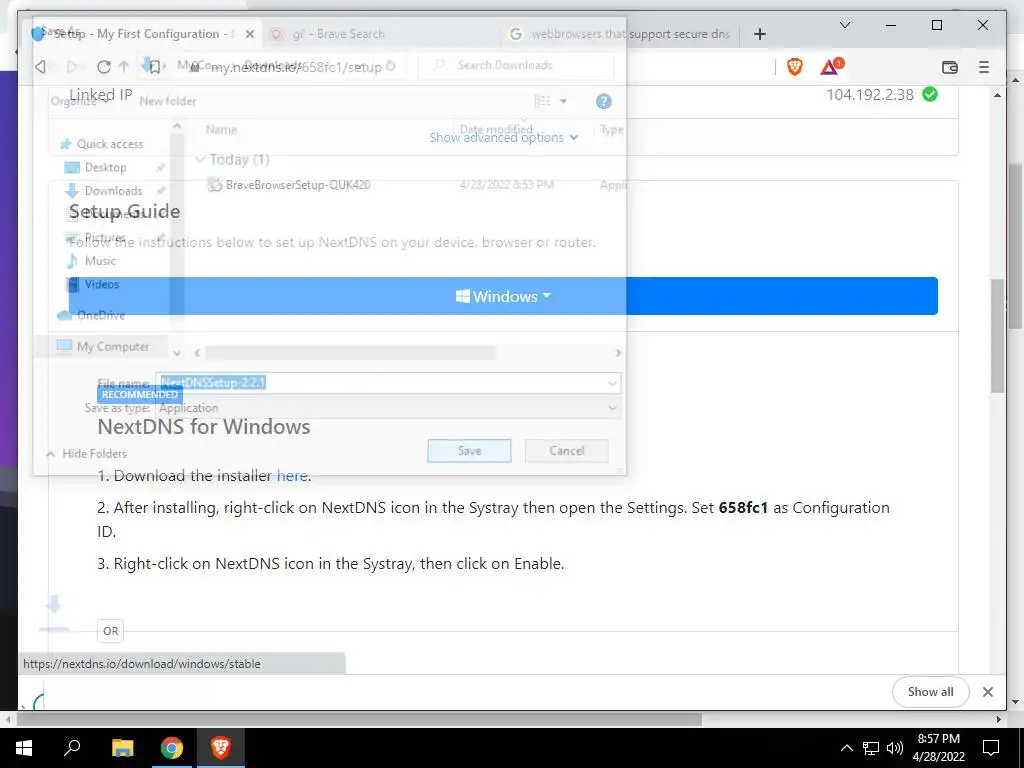Select Videos in the navigation pane

pyautogui.click(x=93, y=284)
